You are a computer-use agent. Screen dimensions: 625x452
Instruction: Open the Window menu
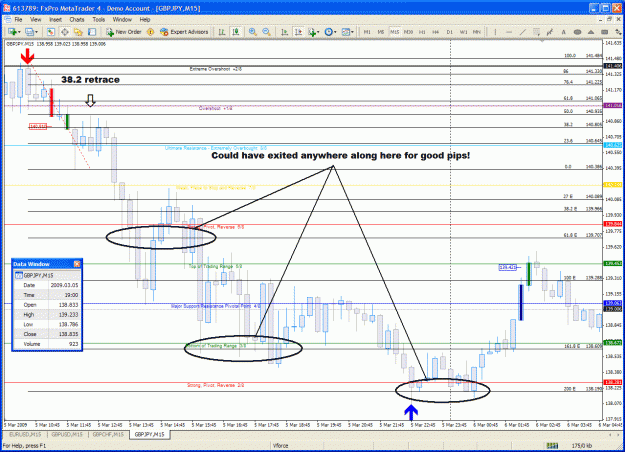[x=122, y=19]
